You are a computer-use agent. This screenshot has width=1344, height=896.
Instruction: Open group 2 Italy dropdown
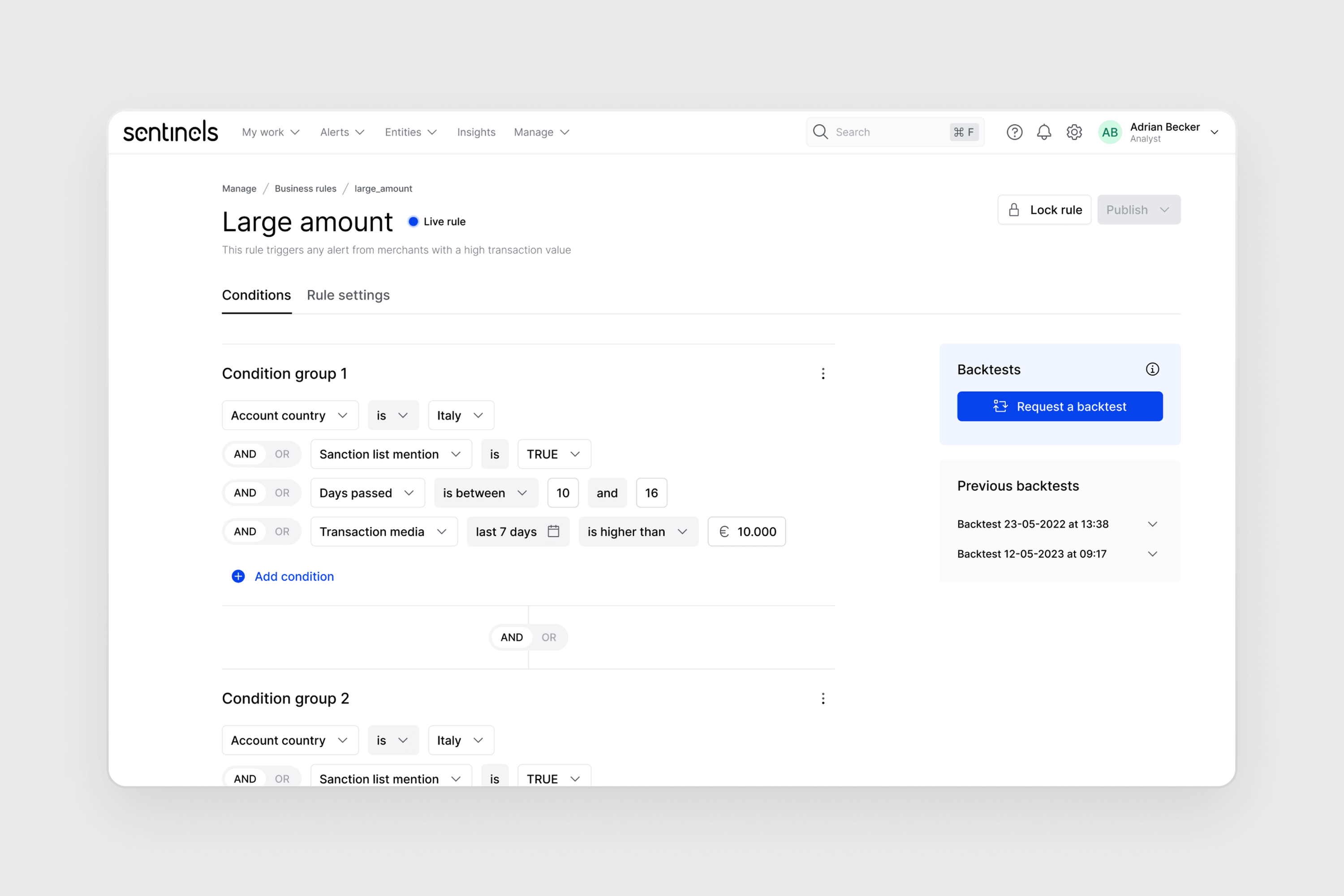point(461,740)
